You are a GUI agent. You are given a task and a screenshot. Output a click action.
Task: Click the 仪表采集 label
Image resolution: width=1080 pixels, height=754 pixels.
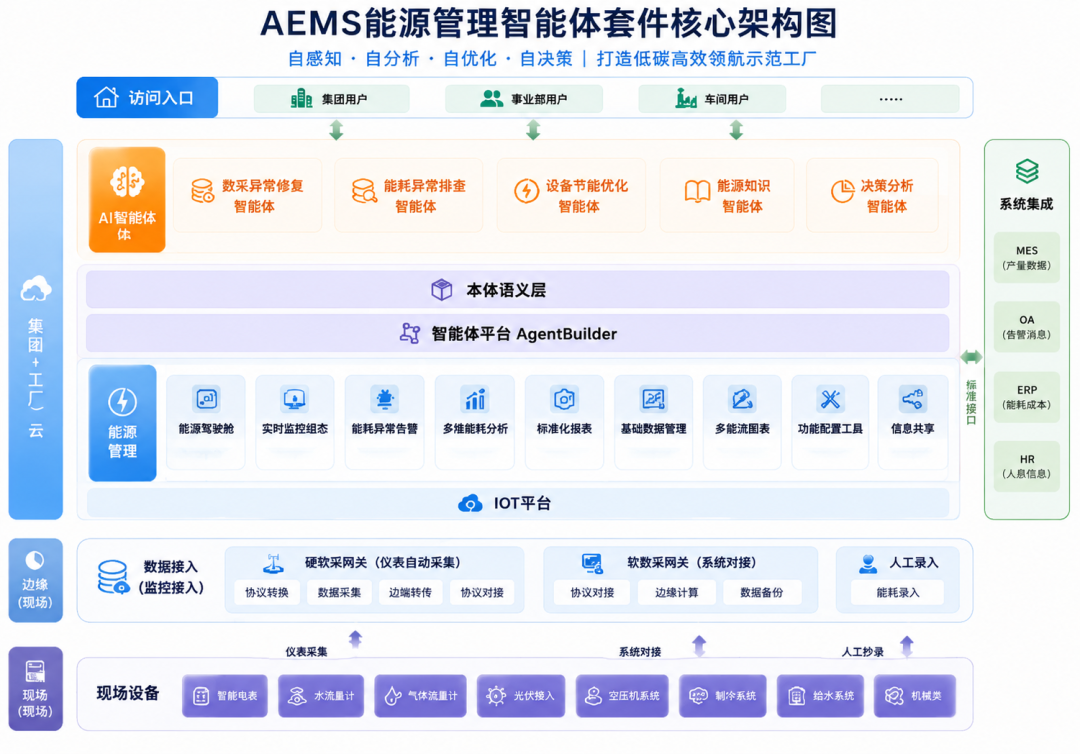click(307, 651)
